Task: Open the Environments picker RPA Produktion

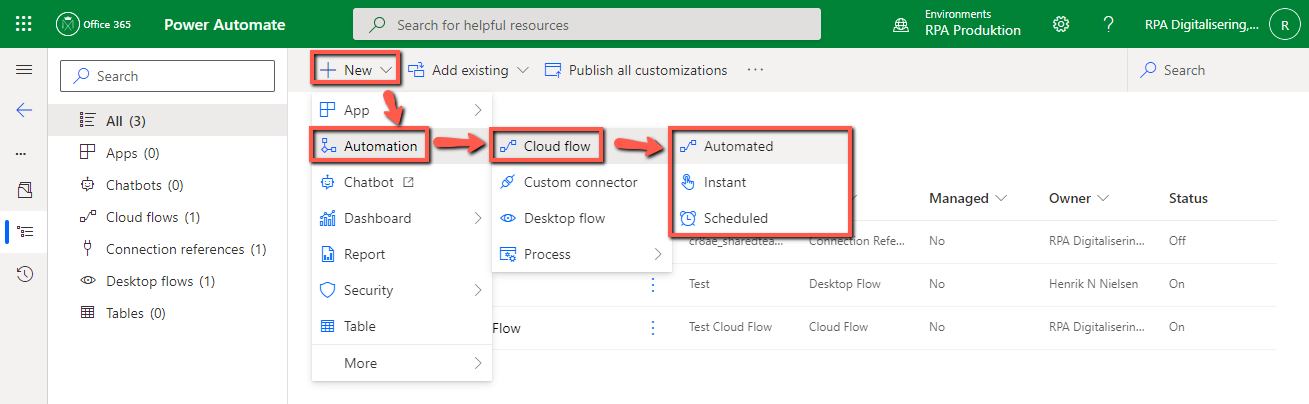Action: coord(959,23)
